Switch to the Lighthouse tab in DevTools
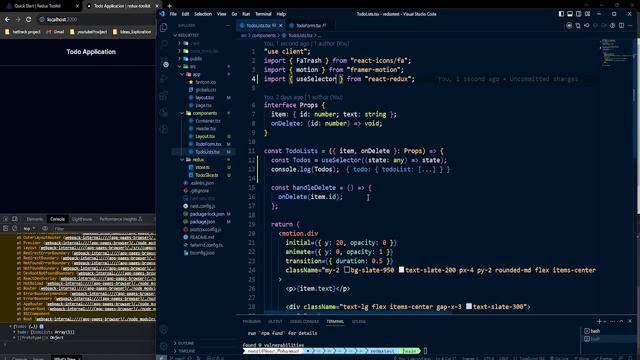640x360 pixels. coord(82,219)
